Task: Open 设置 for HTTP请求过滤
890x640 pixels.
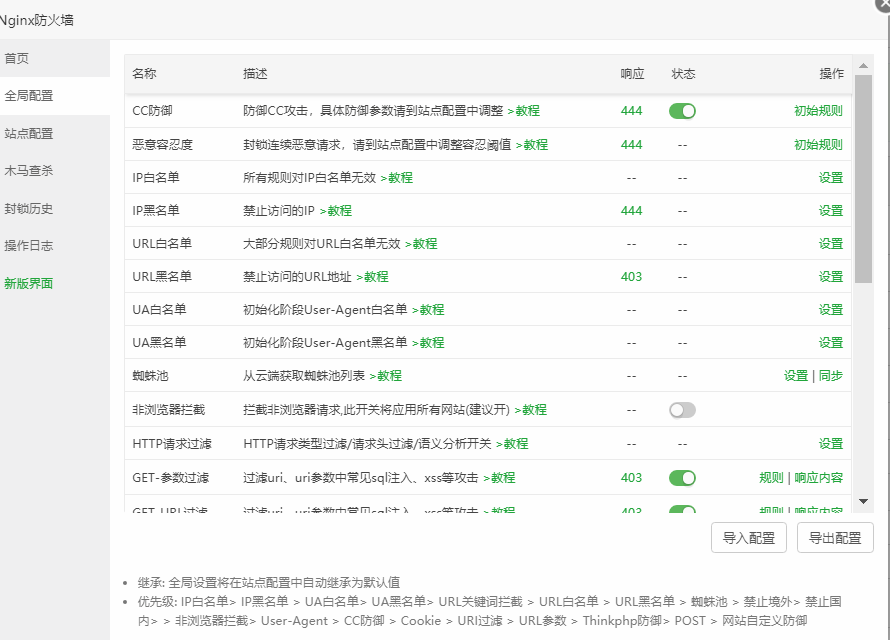Action: coord(831,444)
